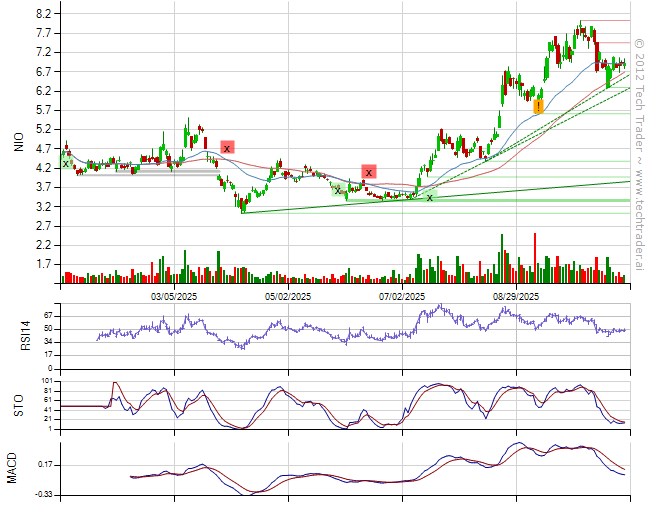The image size is (657, 514).
Task: Click the red x marker before 07/02/2025
Action: [369, 172]
